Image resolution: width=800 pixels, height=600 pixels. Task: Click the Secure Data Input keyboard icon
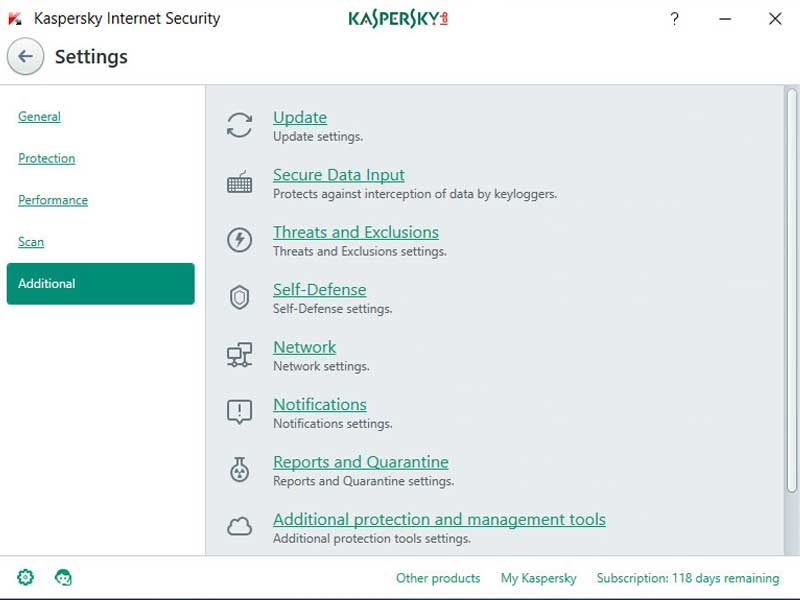[239, 183]
